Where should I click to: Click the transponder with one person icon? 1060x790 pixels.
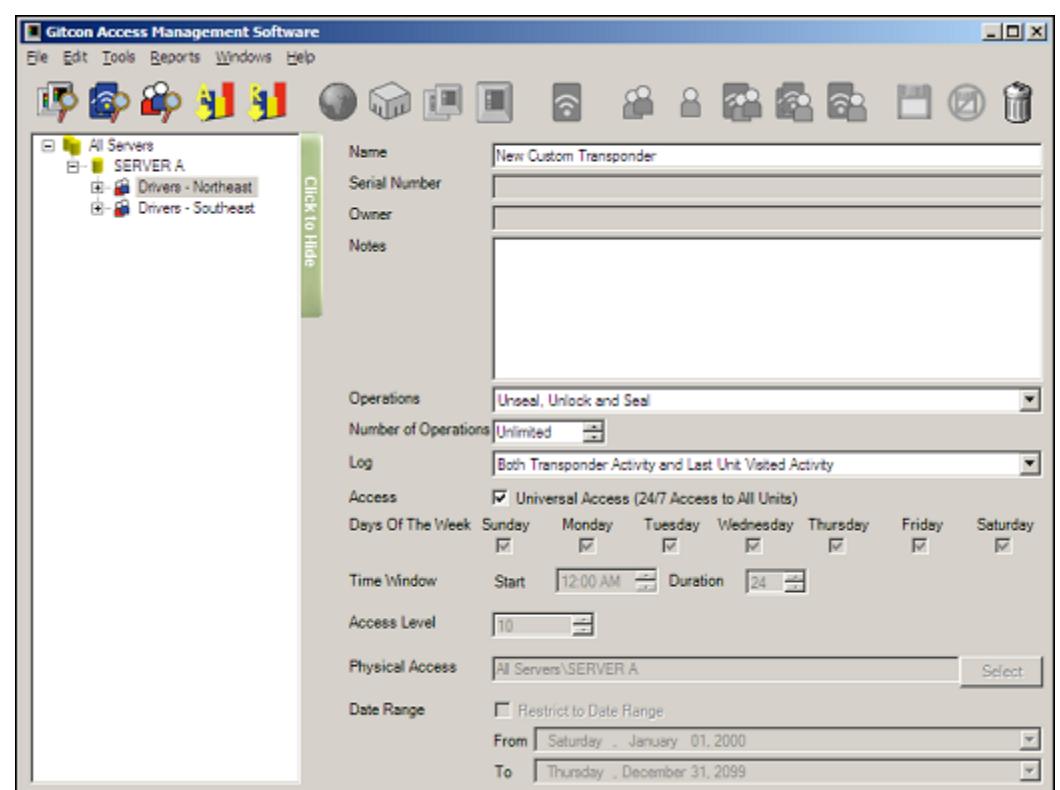click(x=846, y=103)
